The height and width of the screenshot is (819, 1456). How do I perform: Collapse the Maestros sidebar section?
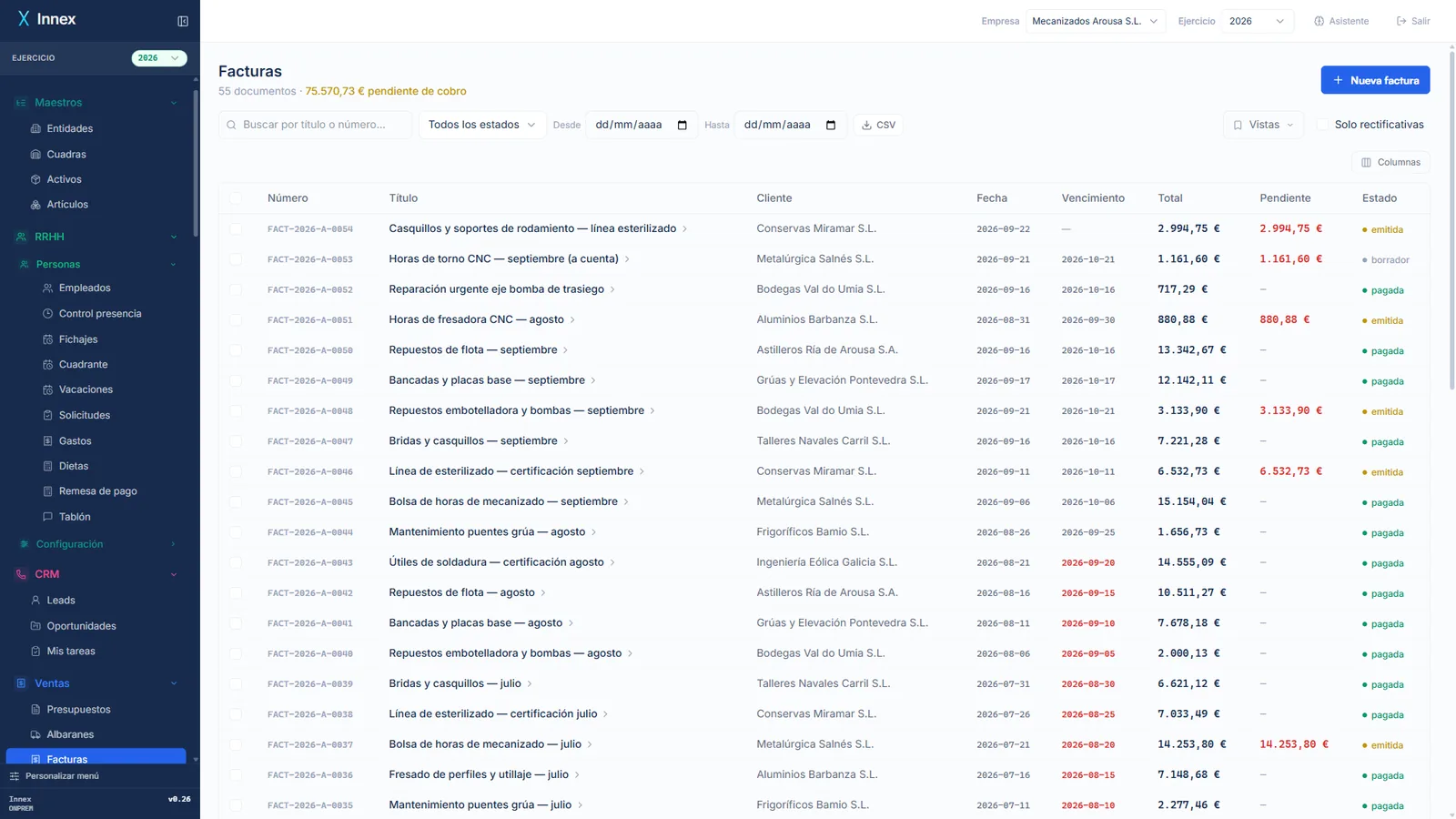(x=174, y=103)
